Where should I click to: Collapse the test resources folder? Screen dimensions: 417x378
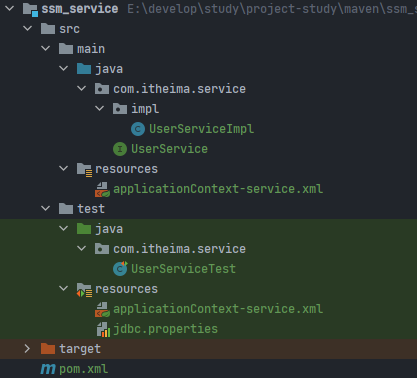pyautogui.click(x=63, y=288)
